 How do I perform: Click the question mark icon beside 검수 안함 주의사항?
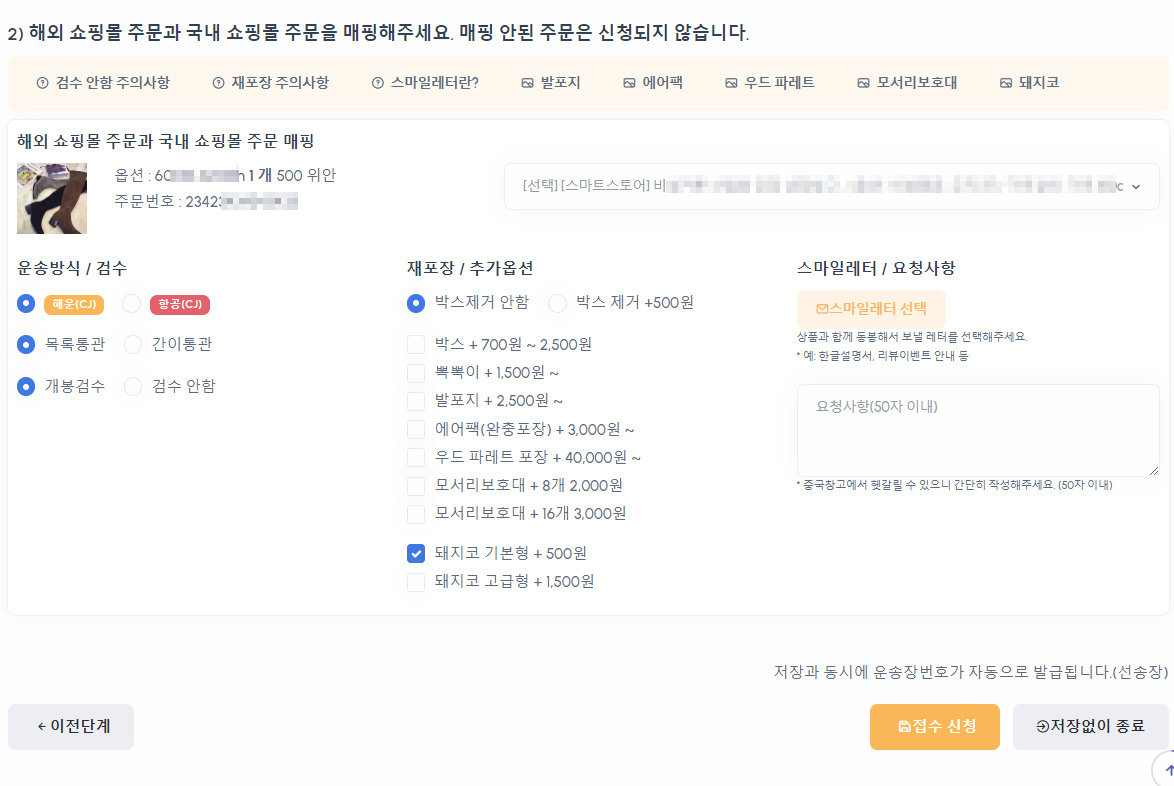[x=41, y=83]
